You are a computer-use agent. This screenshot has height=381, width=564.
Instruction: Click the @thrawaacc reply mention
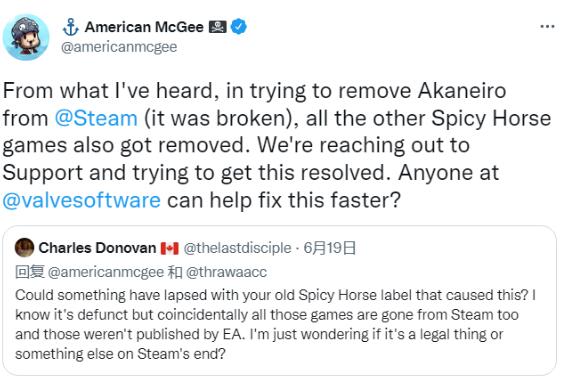click(226, 272)
